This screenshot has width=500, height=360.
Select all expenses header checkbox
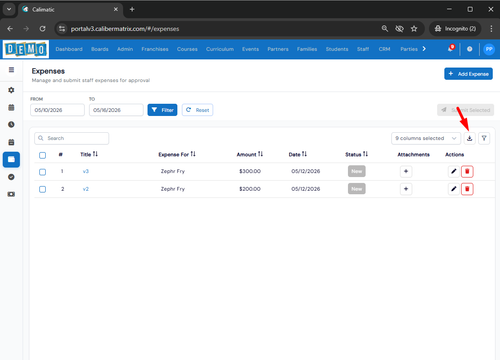[x=42, y=155]
